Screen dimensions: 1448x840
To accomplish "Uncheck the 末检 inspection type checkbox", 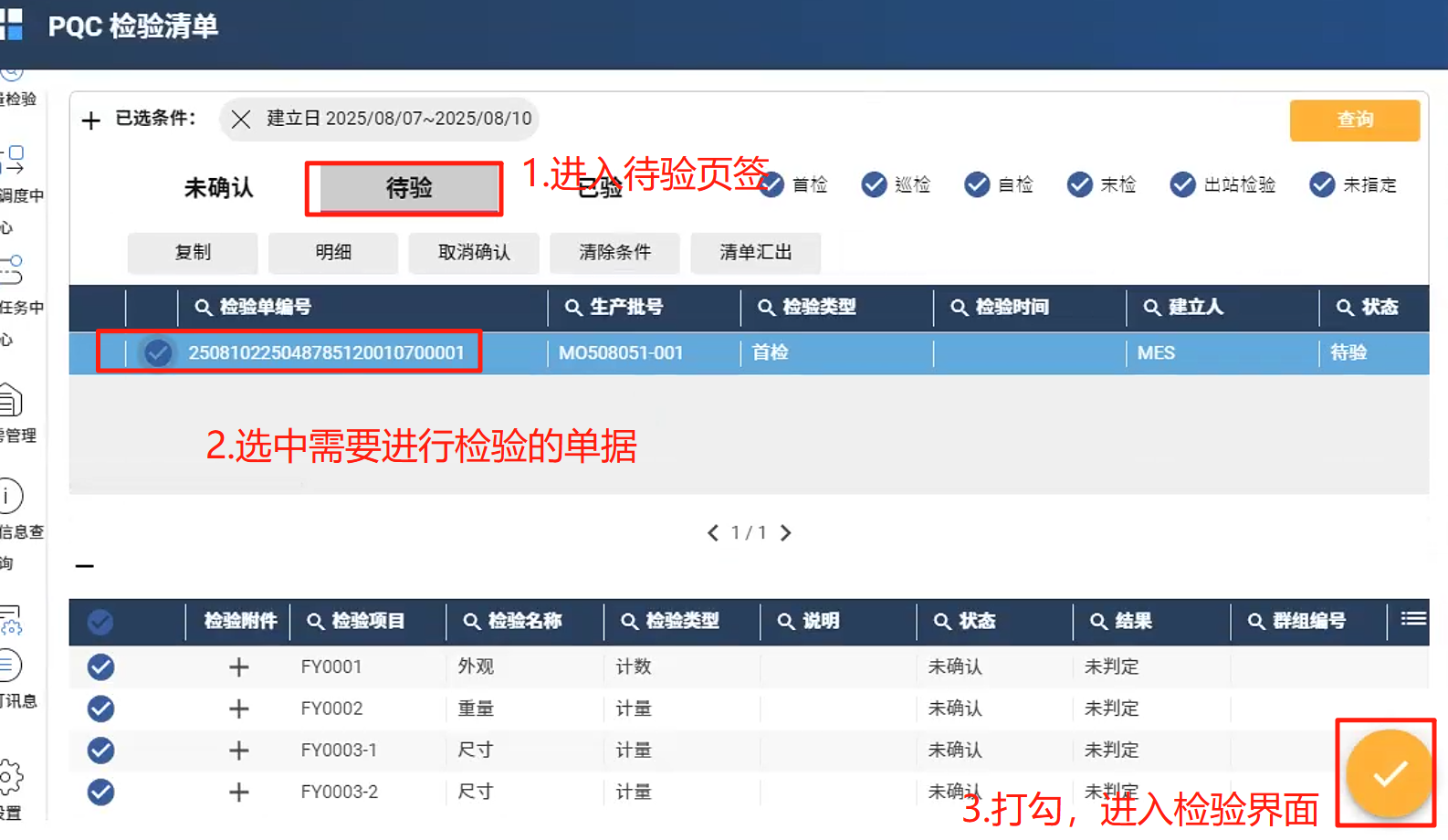I will [1080, 184].
